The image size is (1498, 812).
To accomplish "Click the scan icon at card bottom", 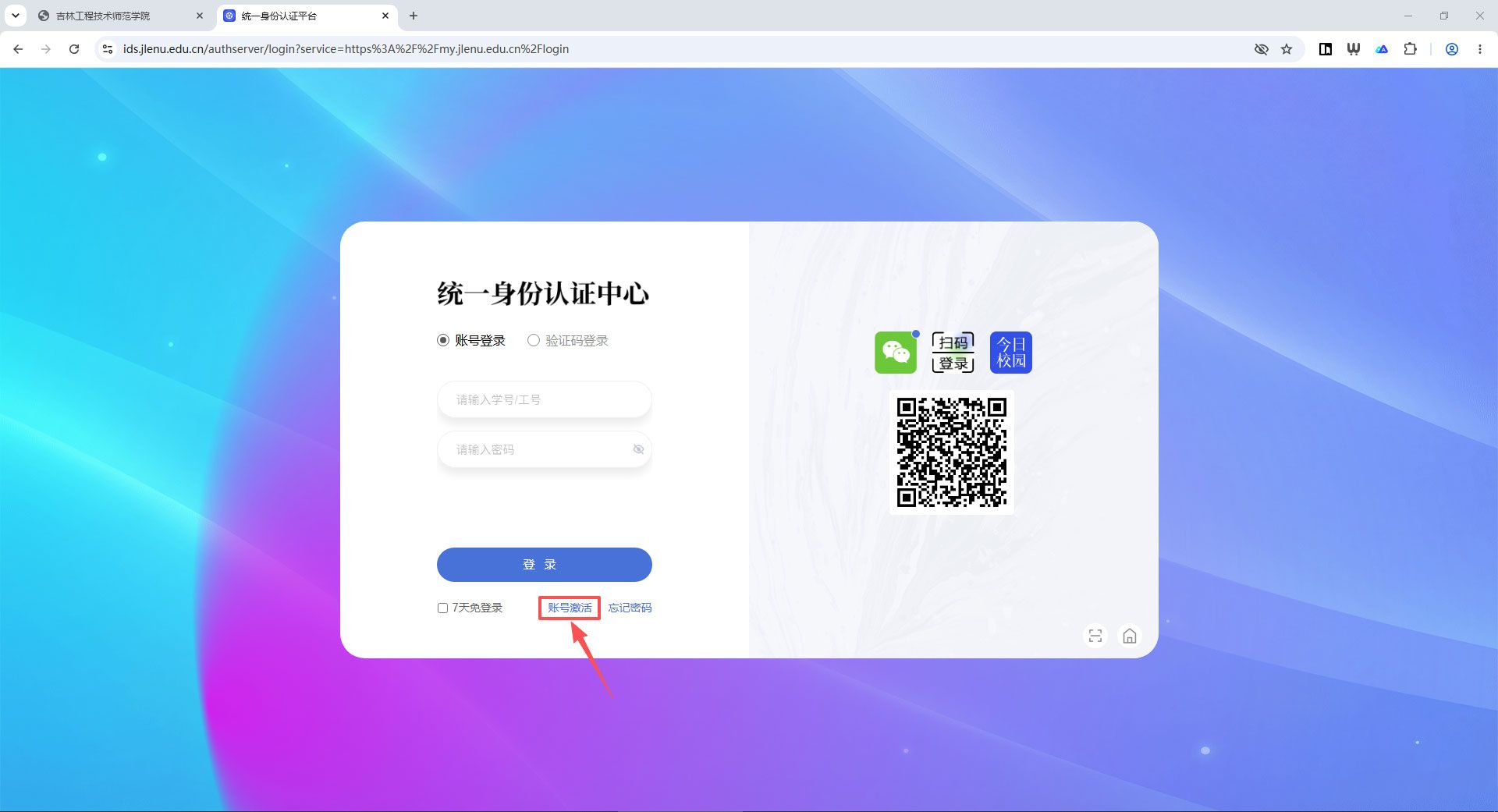I will pos(1095,636).
